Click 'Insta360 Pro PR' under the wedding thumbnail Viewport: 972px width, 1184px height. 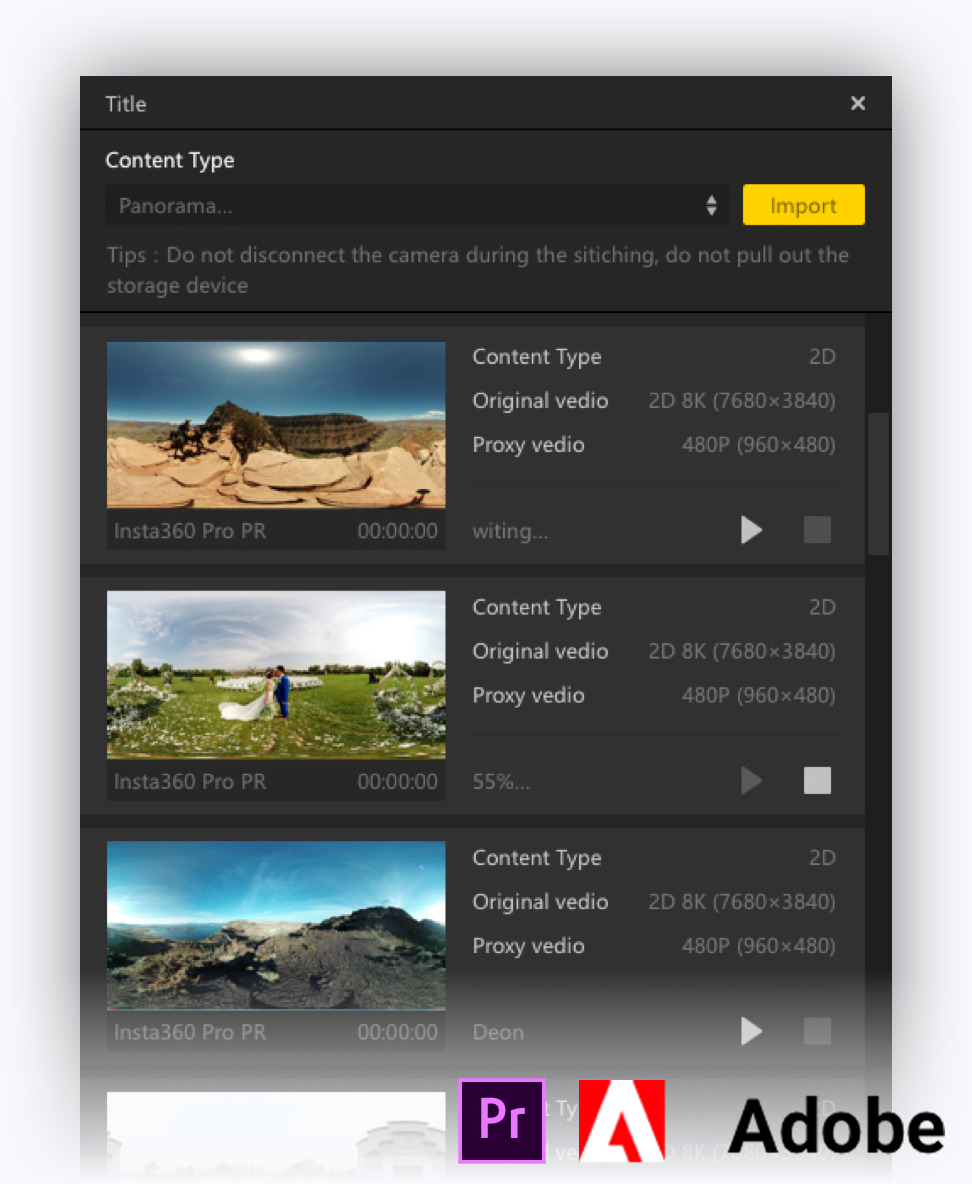(190, 782)
